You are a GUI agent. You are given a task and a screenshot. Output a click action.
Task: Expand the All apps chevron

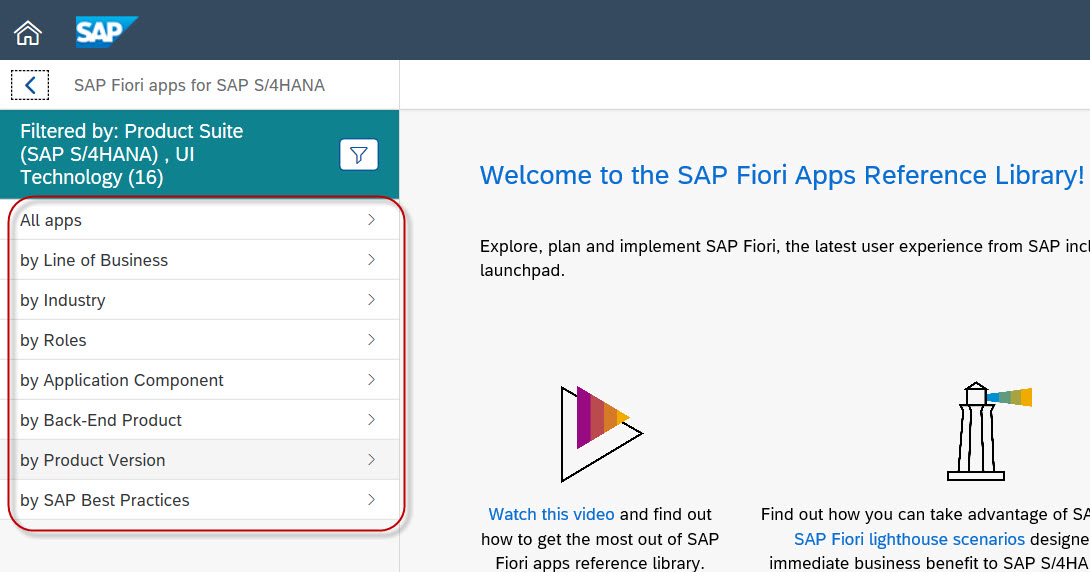pyautogui.click(x=371, y=220)
